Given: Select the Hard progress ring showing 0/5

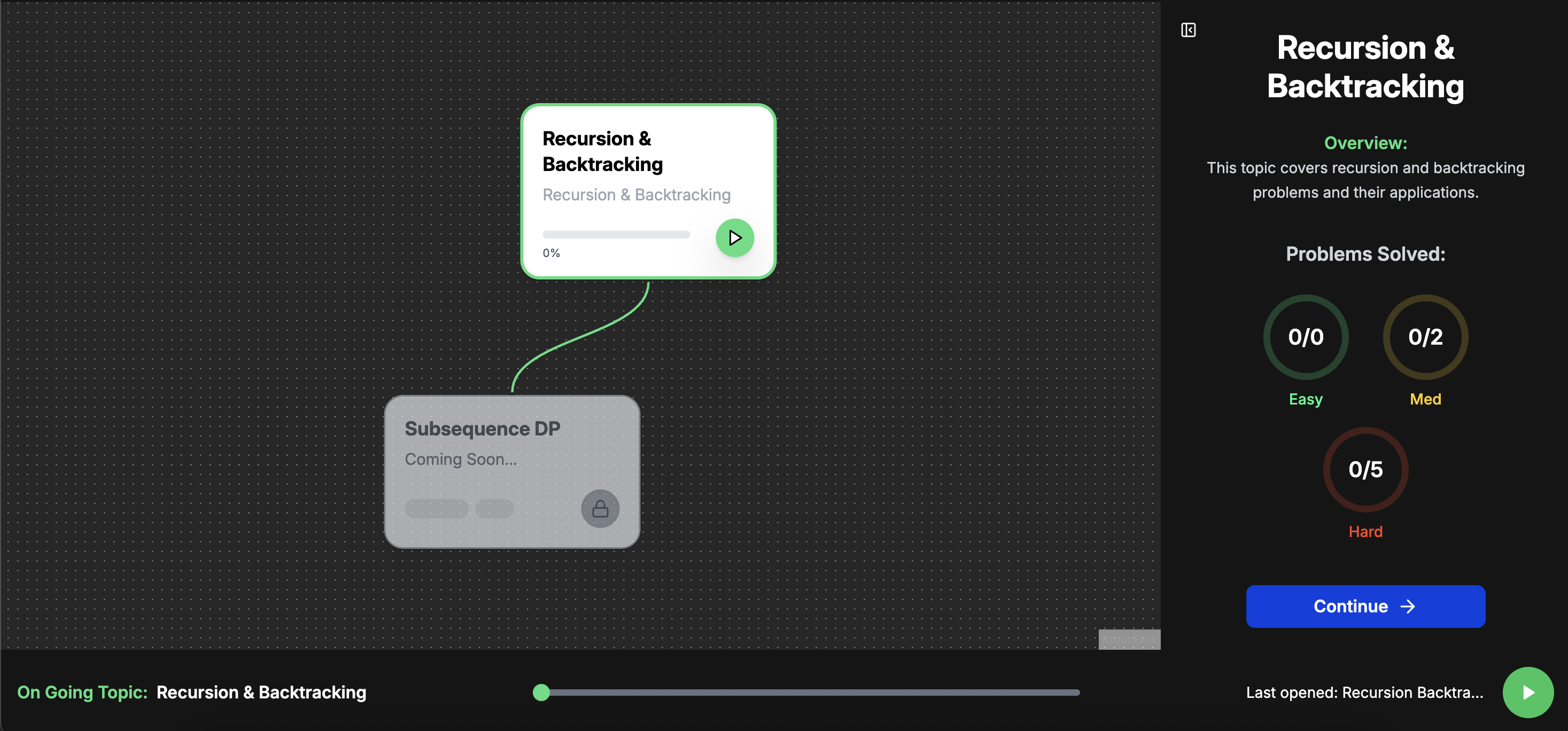Looking at the screenshot, I should (x=1365, y=469).
